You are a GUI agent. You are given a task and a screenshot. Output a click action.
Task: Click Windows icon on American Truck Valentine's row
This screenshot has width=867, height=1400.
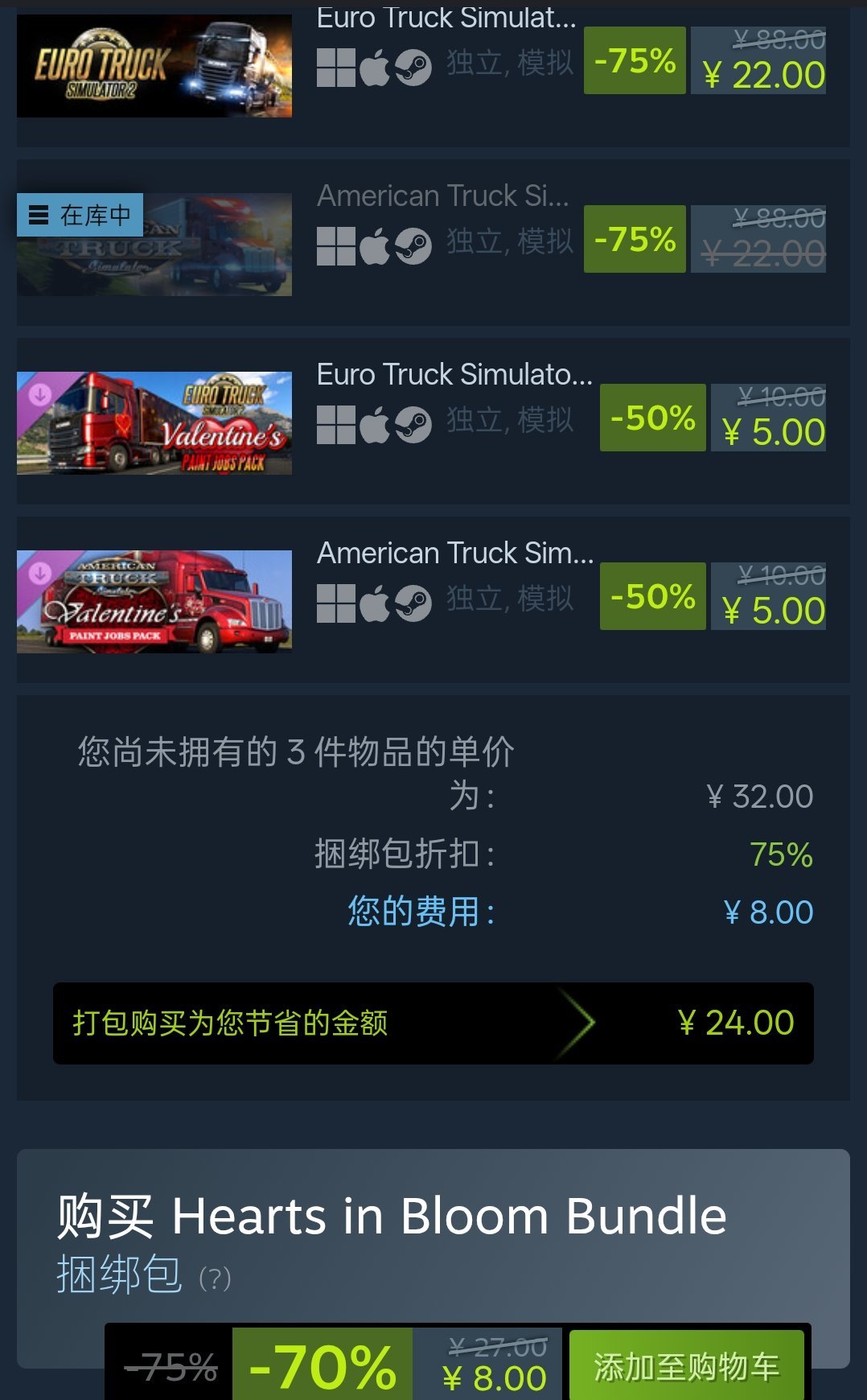tap(335, 603)
